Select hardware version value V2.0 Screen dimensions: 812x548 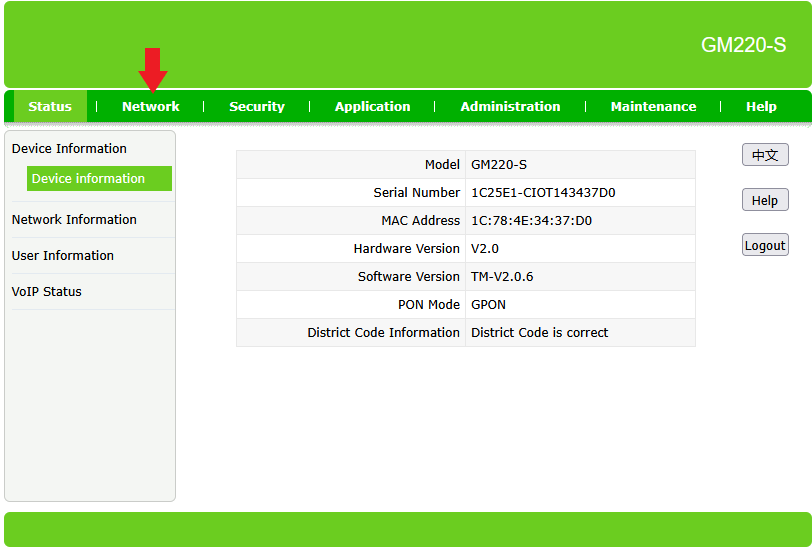pyautogui.click(x=485, y=249)
